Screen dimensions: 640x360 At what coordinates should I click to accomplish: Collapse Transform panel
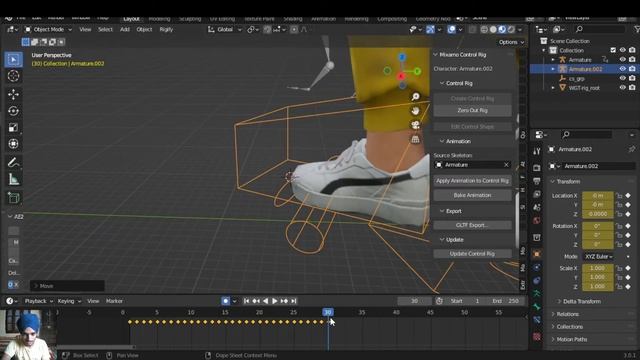click(553, 181)
